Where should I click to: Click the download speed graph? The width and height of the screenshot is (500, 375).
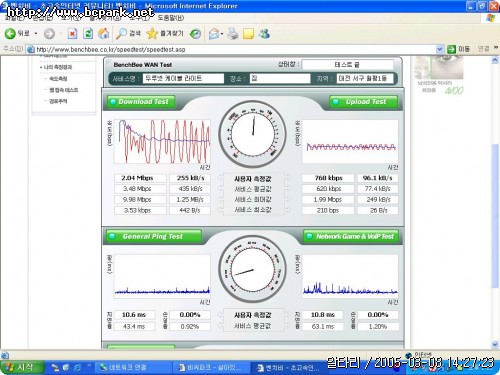[162, 141]
